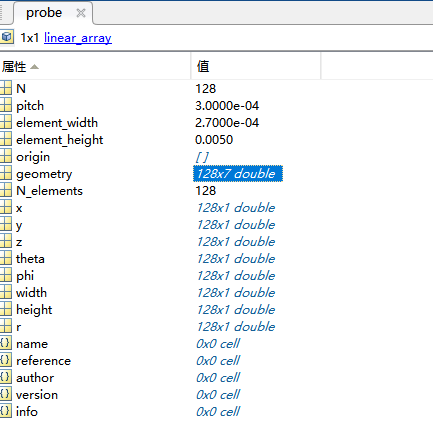Screen dimensions: 433x423
Task: Click the grid icon beside origin
Action: (5, 156)
